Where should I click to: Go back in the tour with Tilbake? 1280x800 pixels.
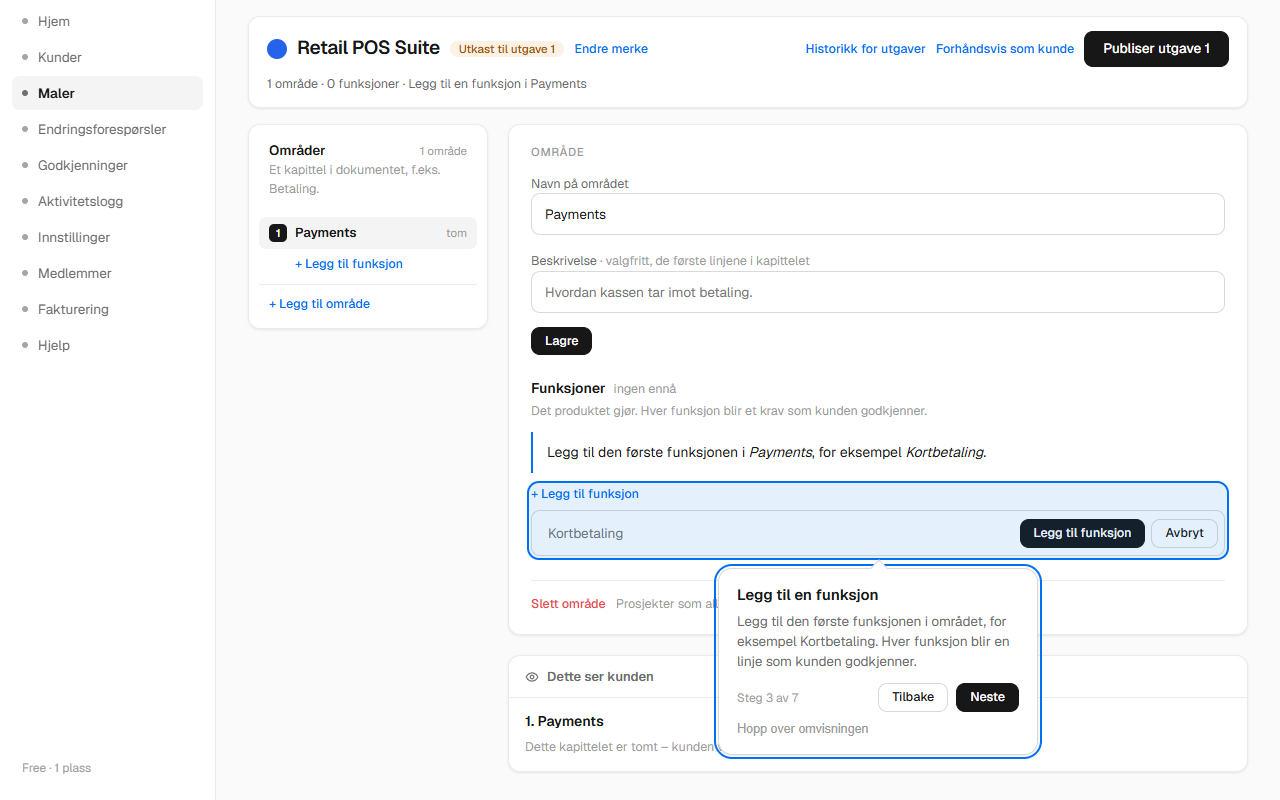tap(913, 697)
